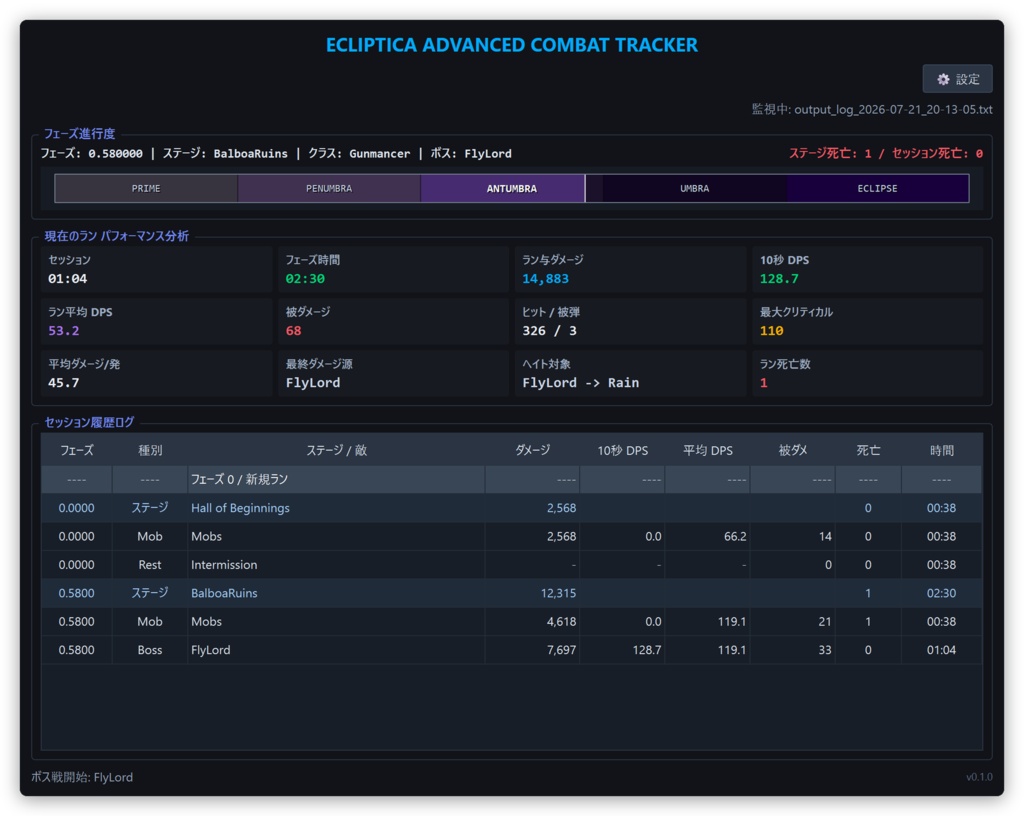Click the セッション 01:04 stat card
The height and width of the screenshot is (816, 1024).
[x=157, y=269]
